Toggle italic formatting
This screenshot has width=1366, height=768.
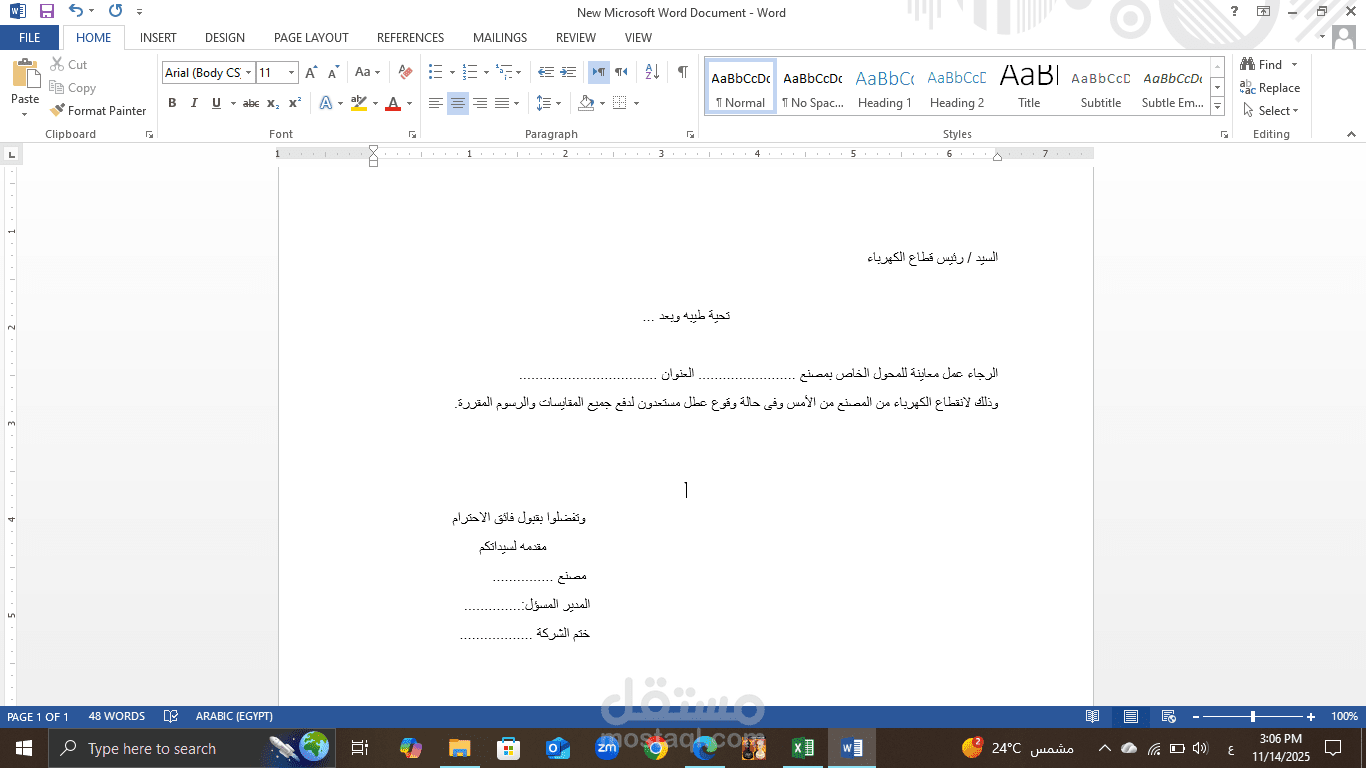pyautogui.click(x=194, y=103)
